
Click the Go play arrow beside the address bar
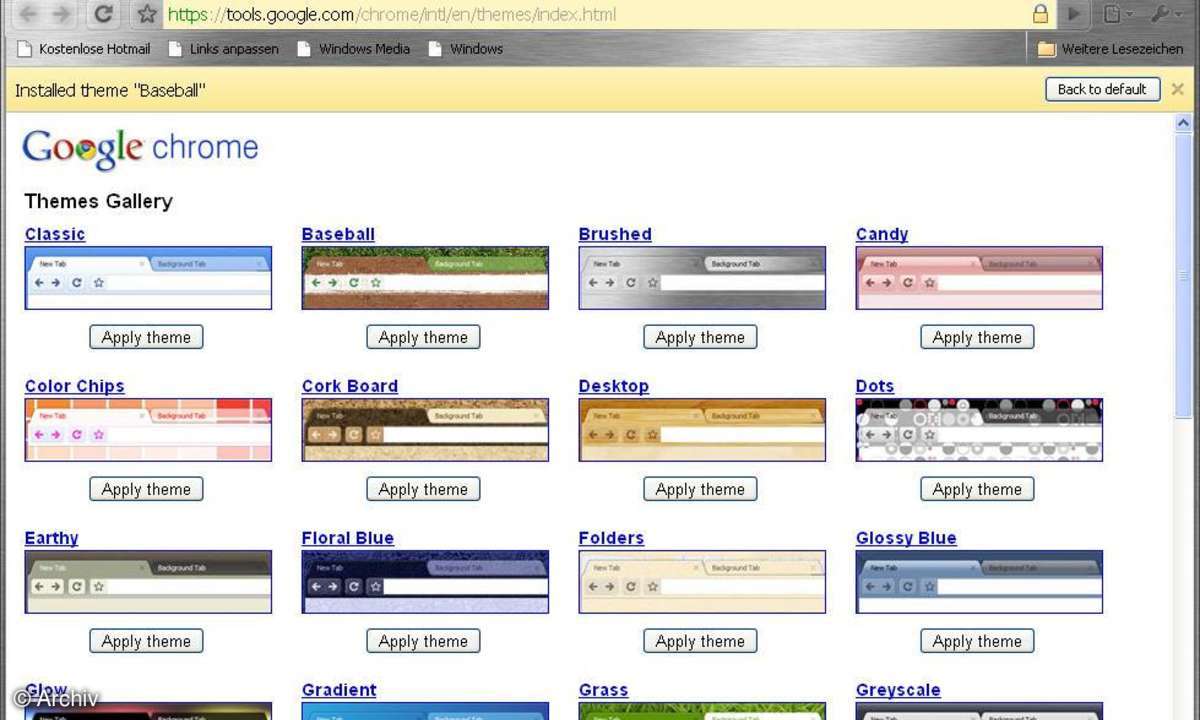click(1074, 14)
